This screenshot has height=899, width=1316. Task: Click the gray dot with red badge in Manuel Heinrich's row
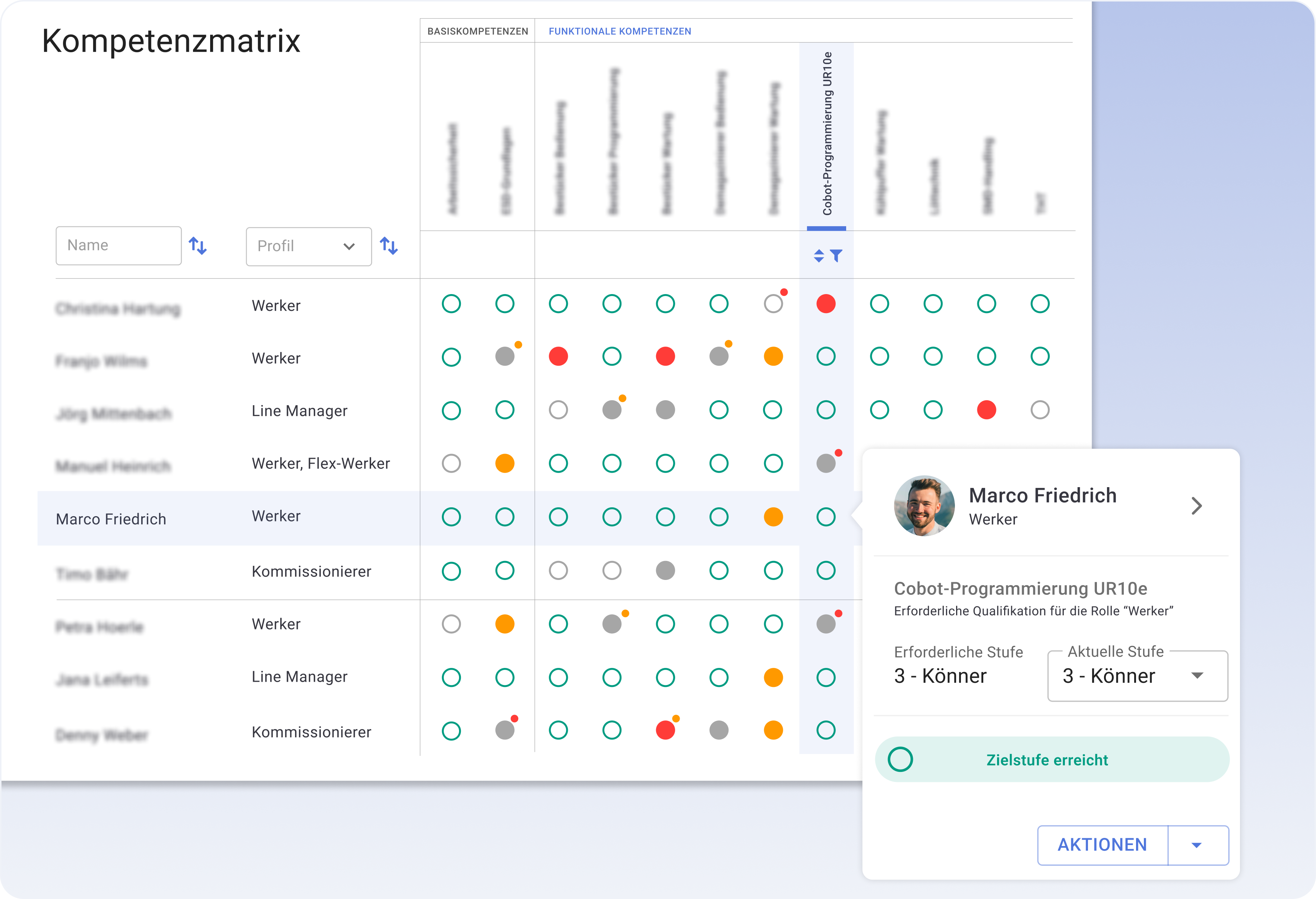826,463
